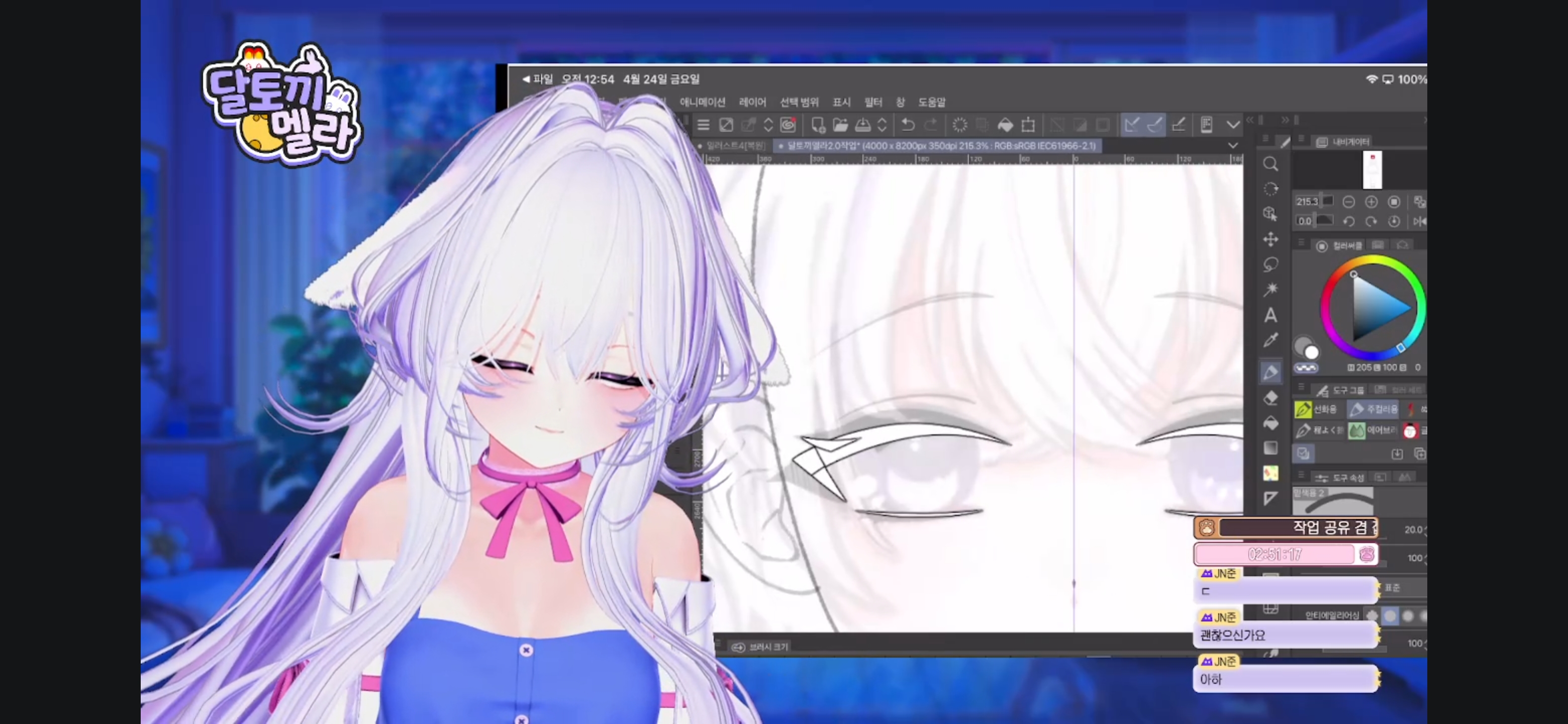Collapse palette dock with double-left chevron
Viewport: 1568px width, 724px height.
point(1250,120)
